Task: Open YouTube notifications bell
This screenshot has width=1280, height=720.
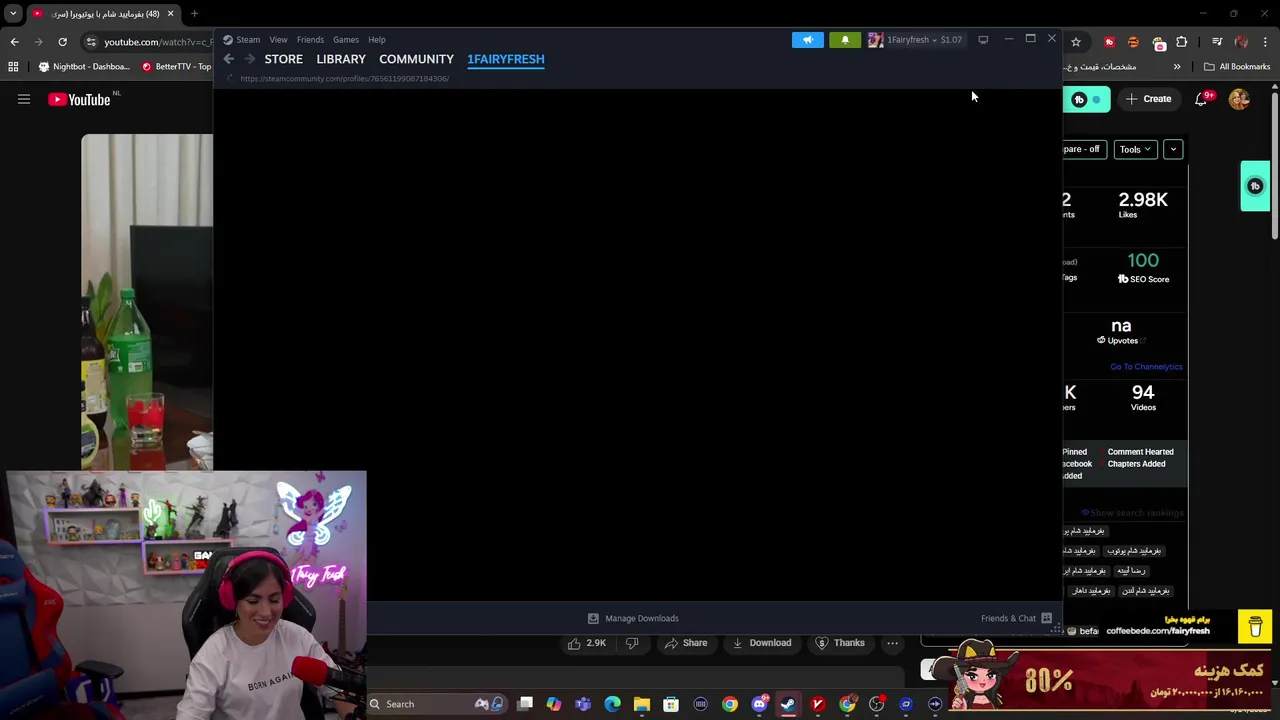Action: pos(1202,99)
